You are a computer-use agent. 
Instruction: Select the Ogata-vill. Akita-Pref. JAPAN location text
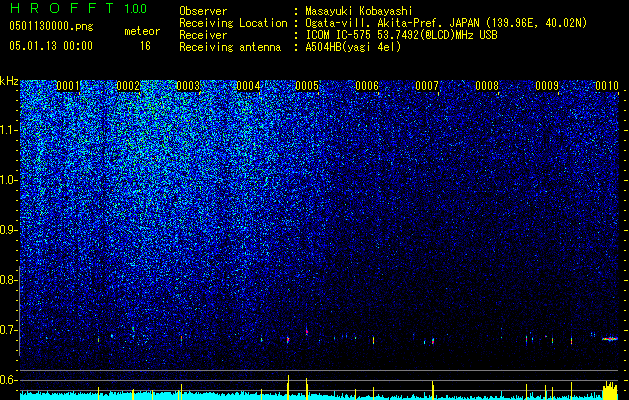click(x=446, y=23)
